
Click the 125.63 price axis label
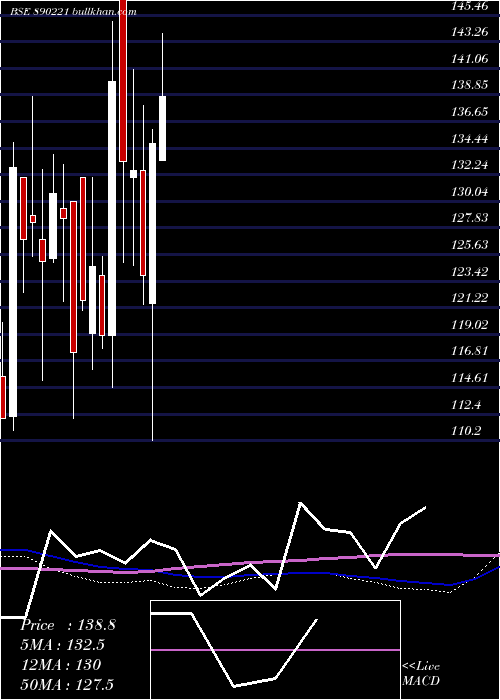click(x=471, y=245)
